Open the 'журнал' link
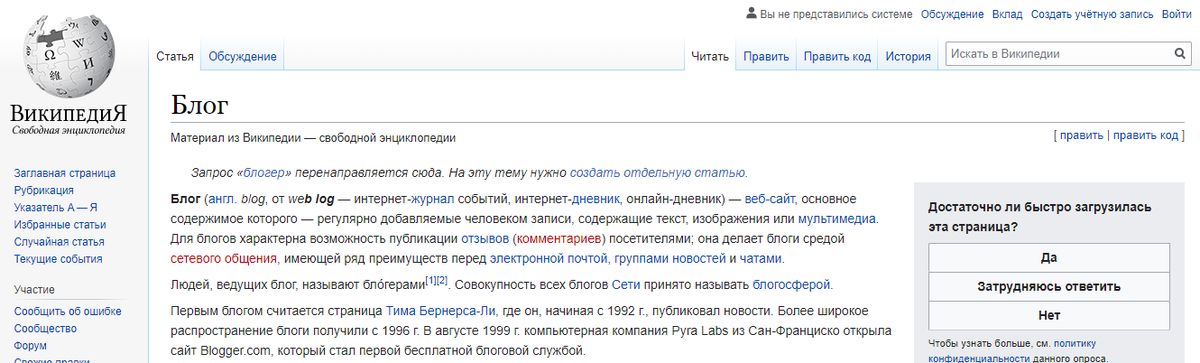This screenshot has height=363, width=1200. [x=433, y=198]
